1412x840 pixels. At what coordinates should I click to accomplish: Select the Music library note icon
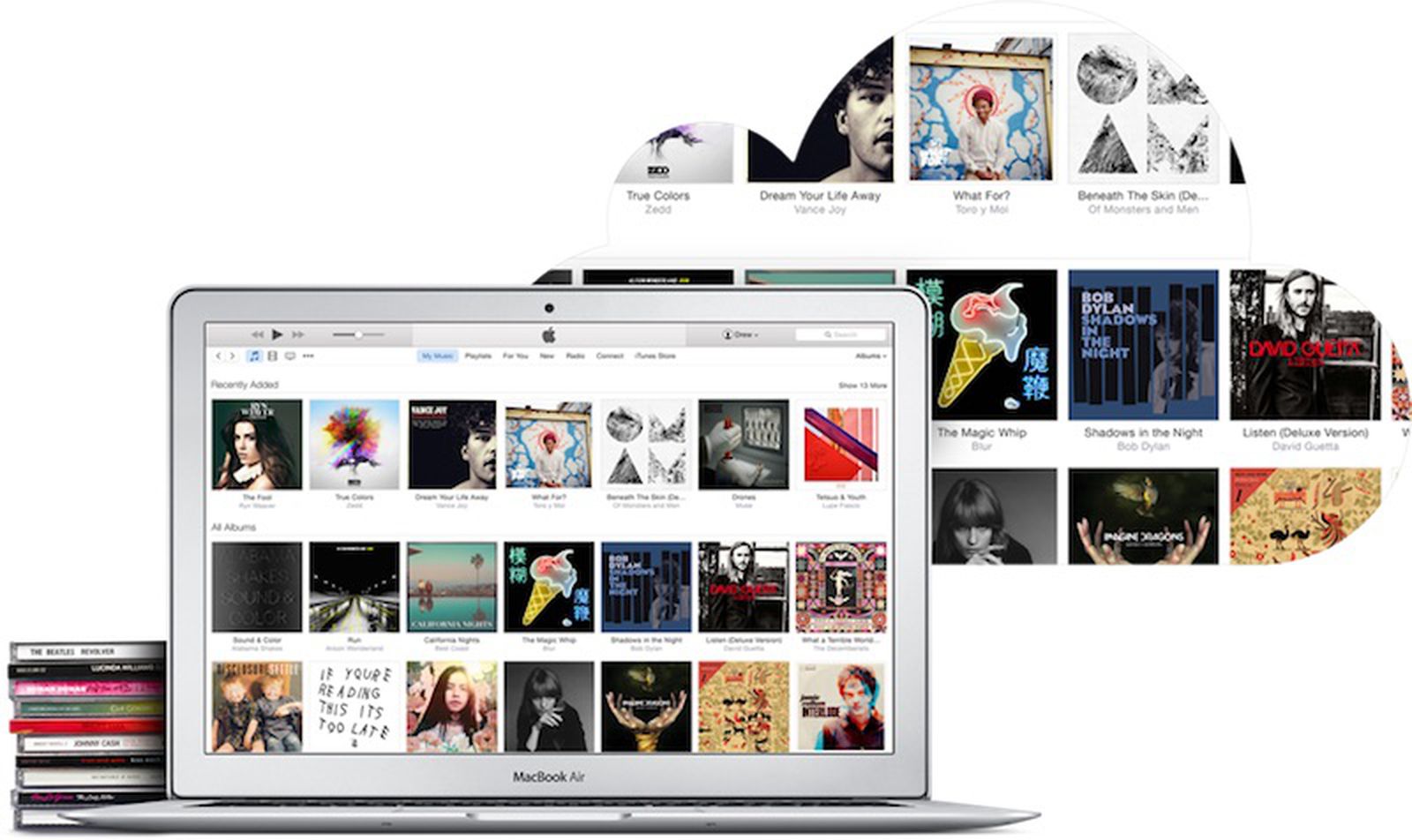[254, 356]
